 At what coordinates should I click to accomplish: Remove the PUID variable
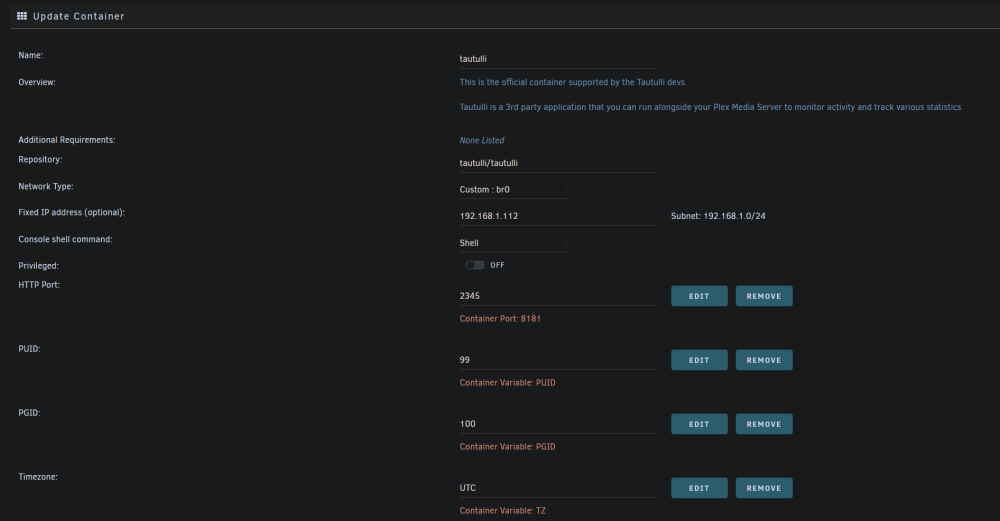pos(764,360)
